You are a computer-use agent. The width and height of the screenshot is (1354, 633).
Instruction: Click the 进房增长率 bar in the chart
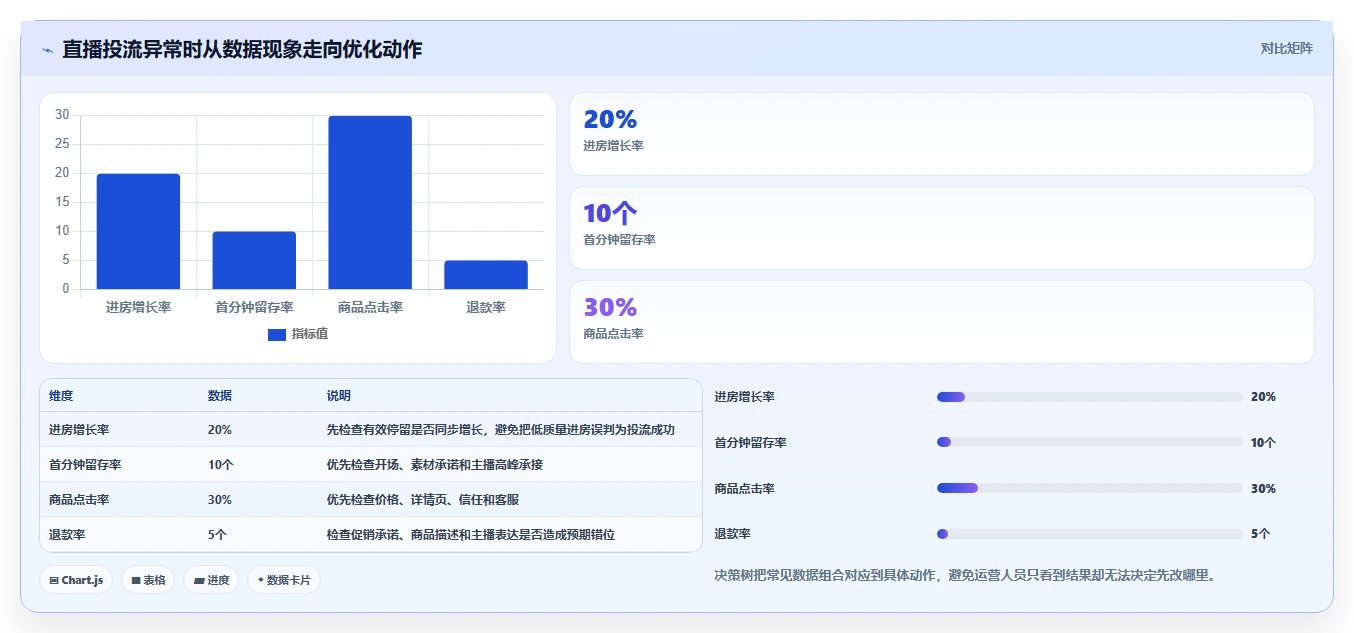pos(138,231)
